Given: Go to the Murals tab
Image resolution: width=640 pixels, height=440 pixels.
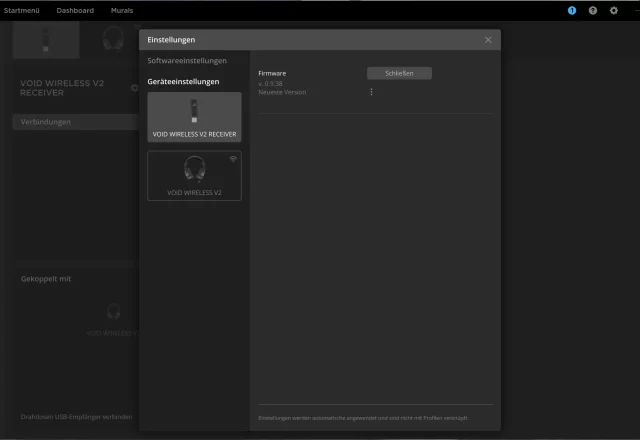Looking at the screenshot, I should [122, 10].
